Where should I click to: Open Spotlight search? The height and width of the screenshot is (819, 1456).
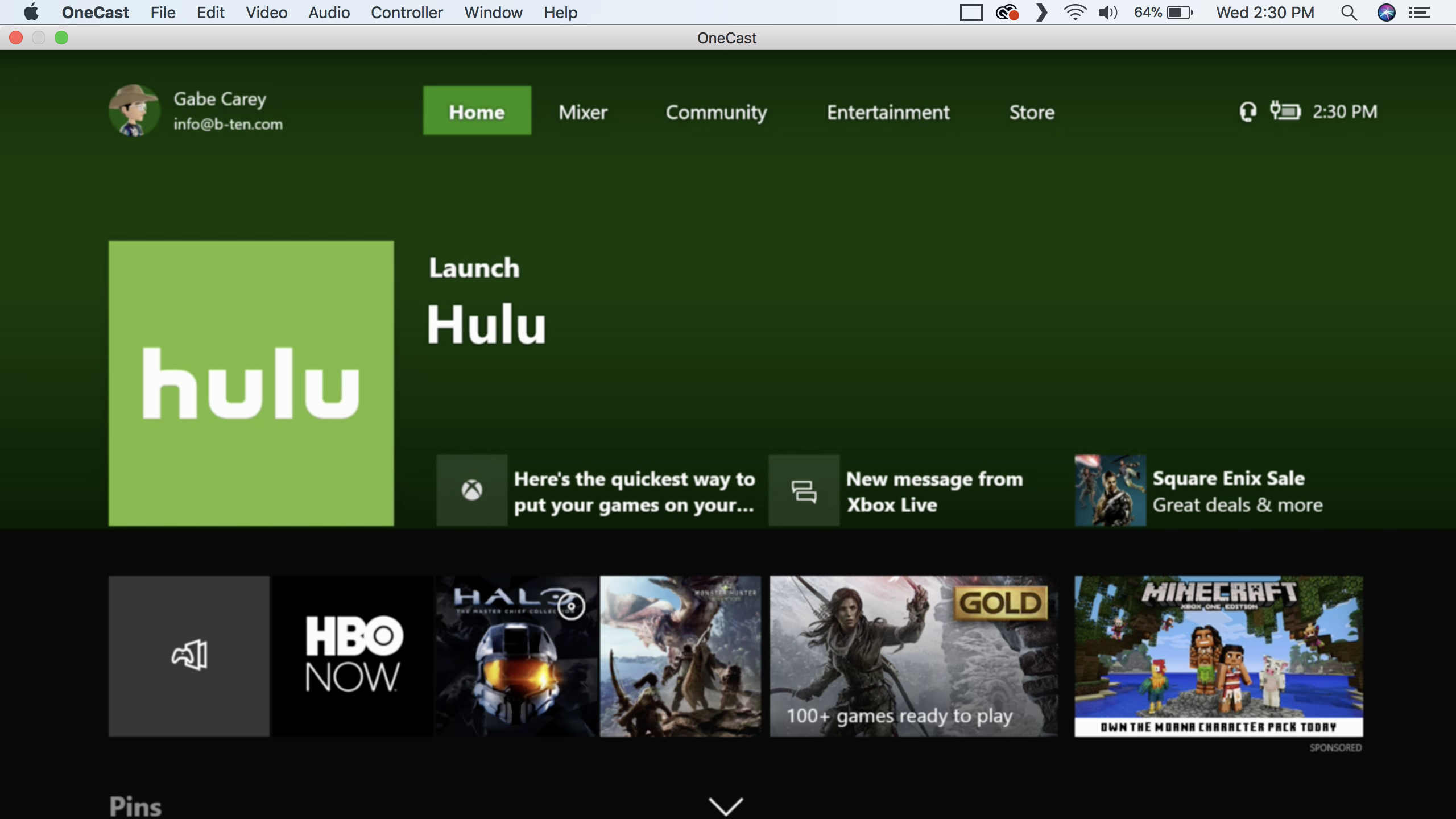coord(1349,12)
